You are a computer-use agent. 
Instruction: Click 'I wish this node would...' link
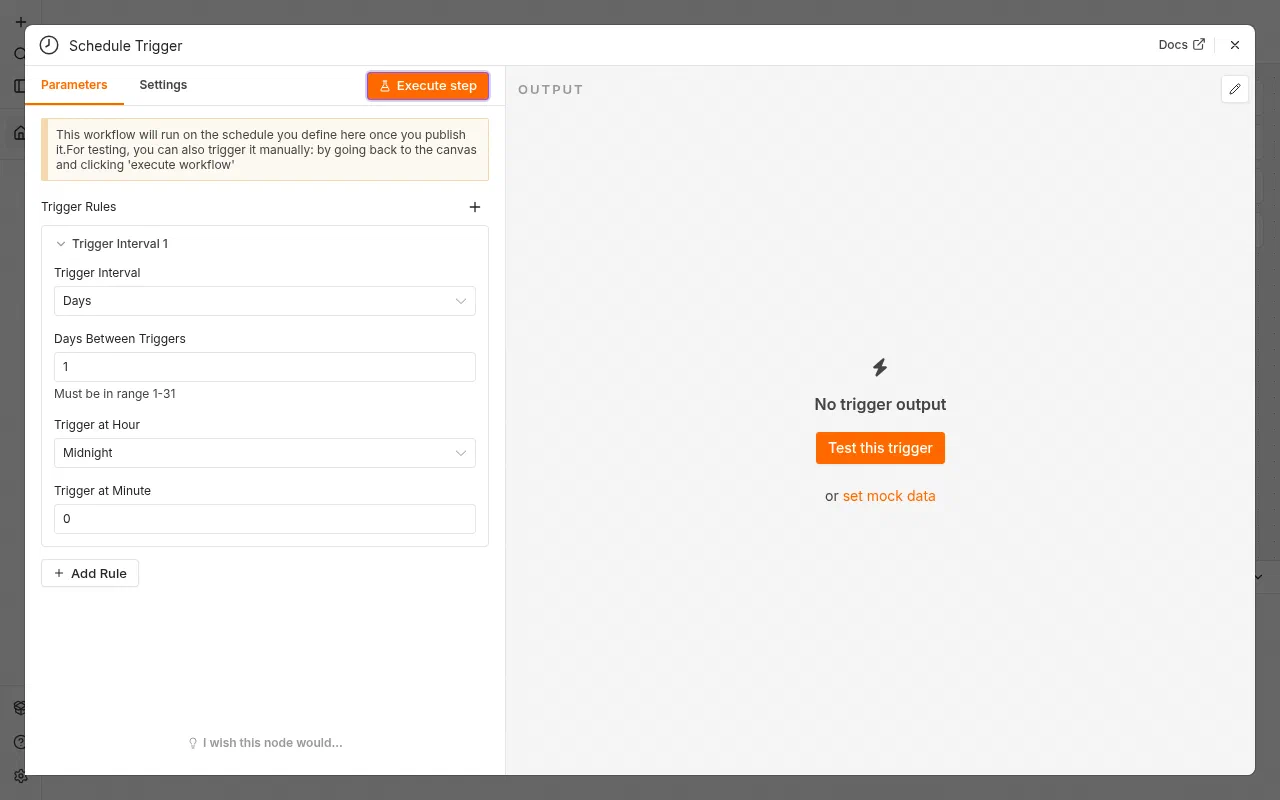[x=265, y=743]
